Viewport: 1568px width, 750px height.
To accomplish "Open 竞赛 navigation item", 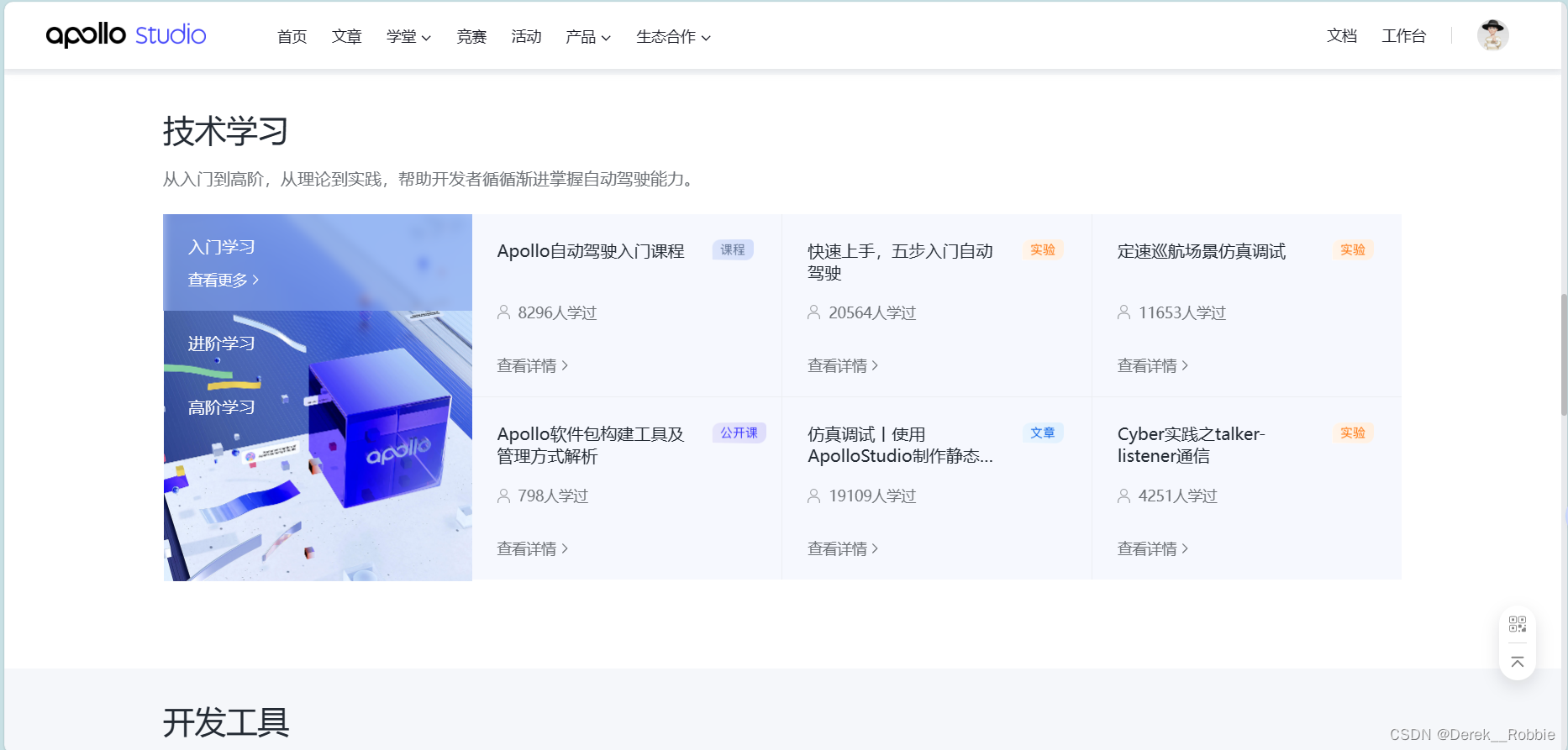I will [x=471, y=36].
